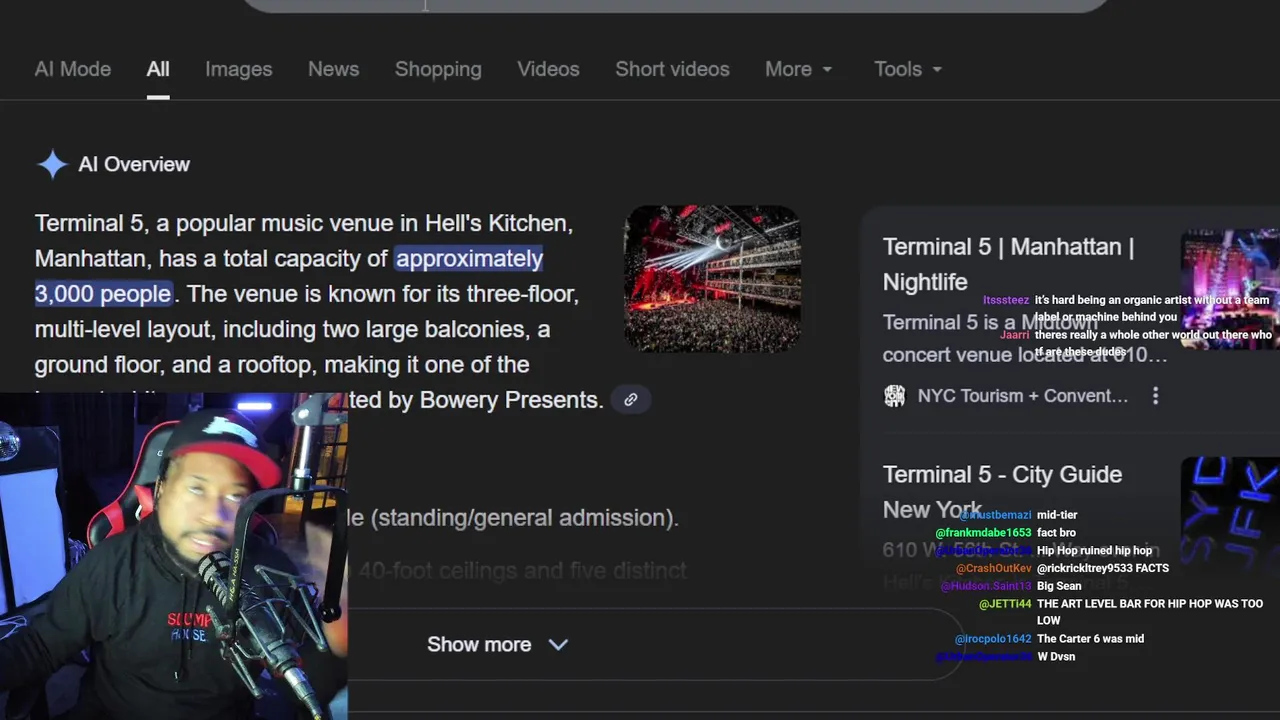Expand the Tools dropdown
The image size is (1280, 720).
point(907,69)
